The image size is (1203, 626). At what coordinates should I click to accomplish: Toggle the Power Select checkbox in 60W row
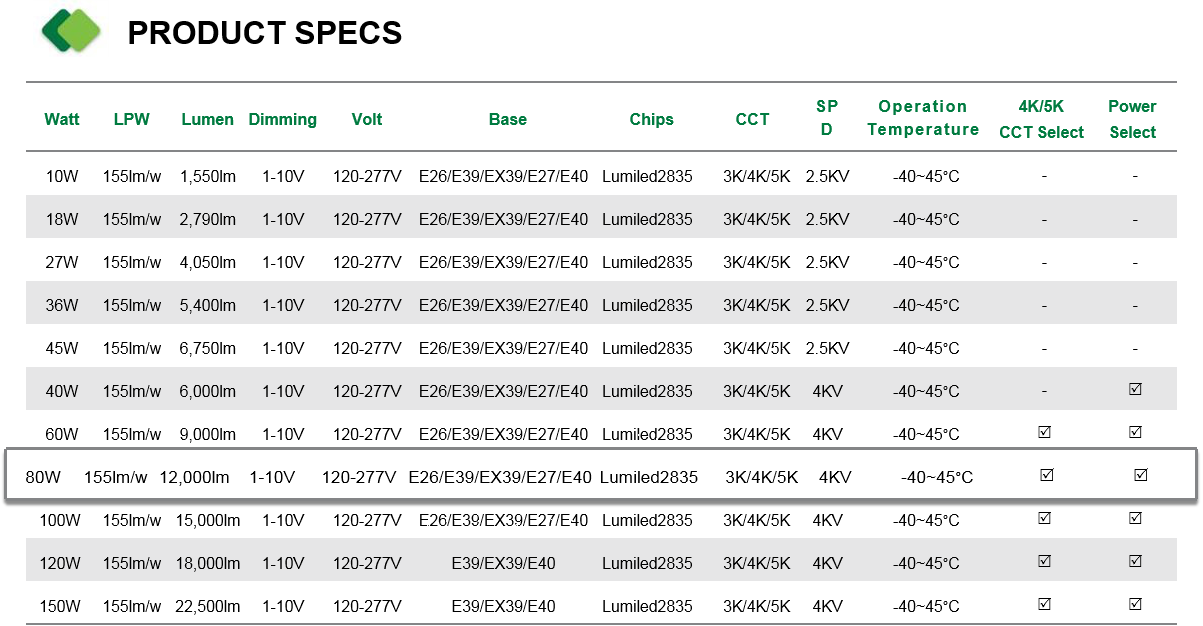[x=1135, y=433]
